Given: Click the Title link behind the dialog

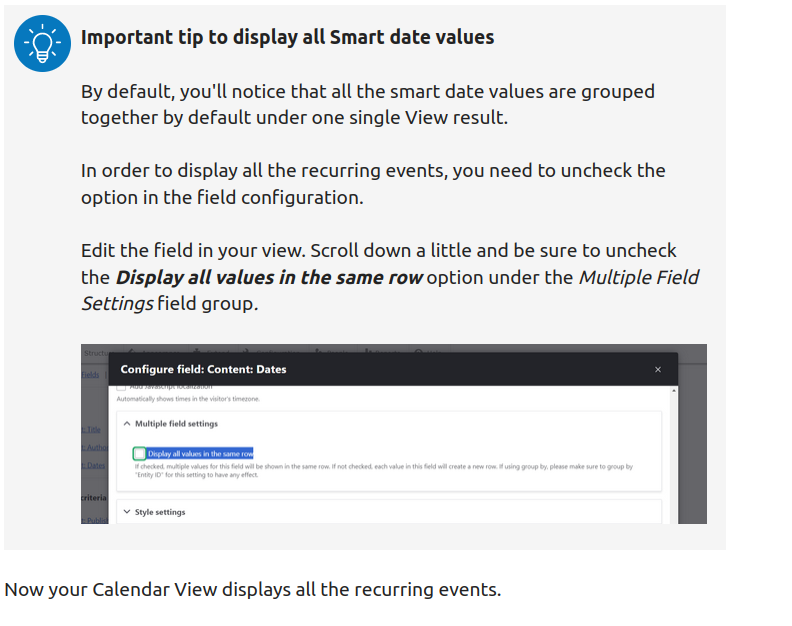Looking at the screenshot, I should tap(93, 429).
